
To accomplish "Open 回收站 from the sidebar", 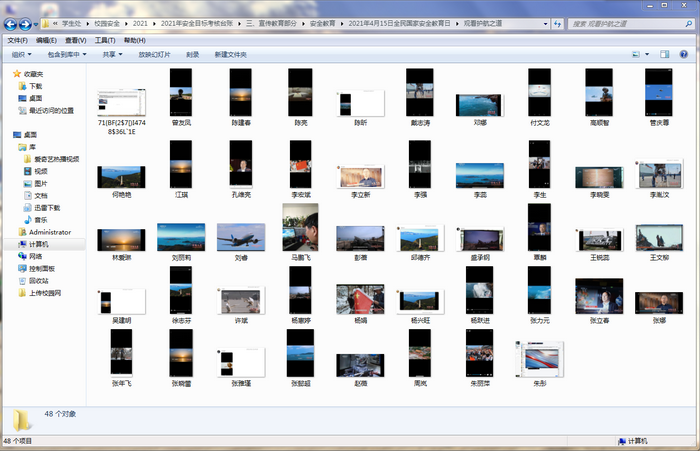I will [40, 281].
